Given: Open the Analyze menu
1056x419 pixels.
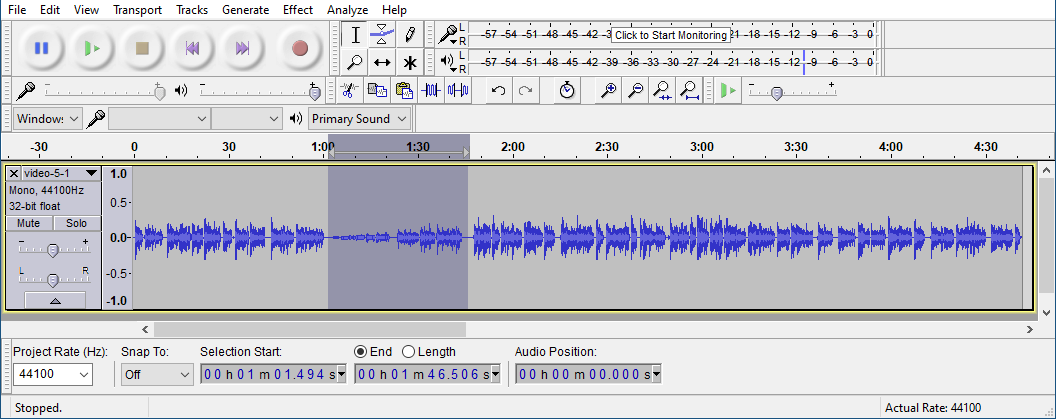Looking at the screenshot, I should pyautogui.click(x=348, y=9).
